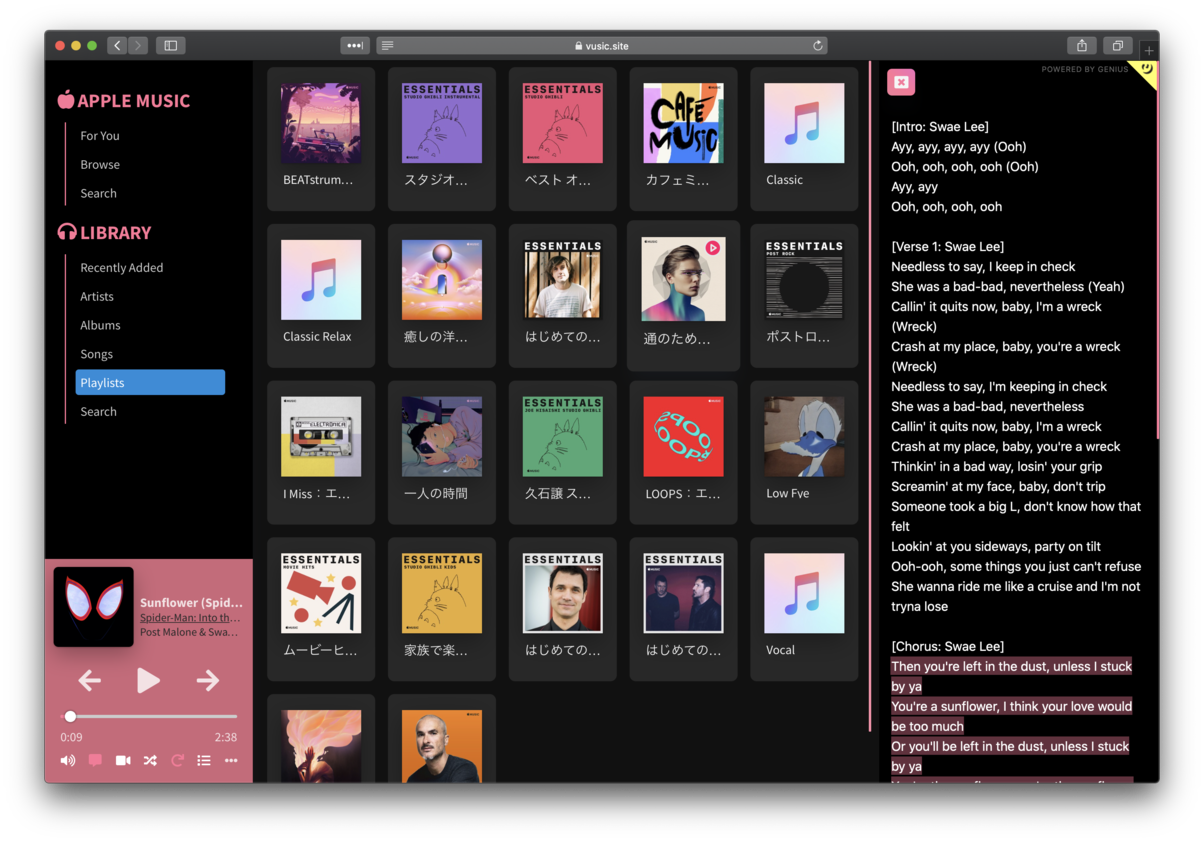Viewport: 1204px width, 842px height.
Task: Click the track duration 2:38
Action: 226,737
